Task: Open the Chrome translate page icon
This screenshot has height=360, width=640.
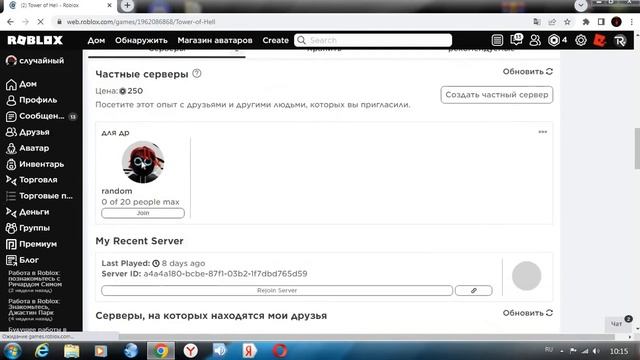Action: click(x=537, y=22)
